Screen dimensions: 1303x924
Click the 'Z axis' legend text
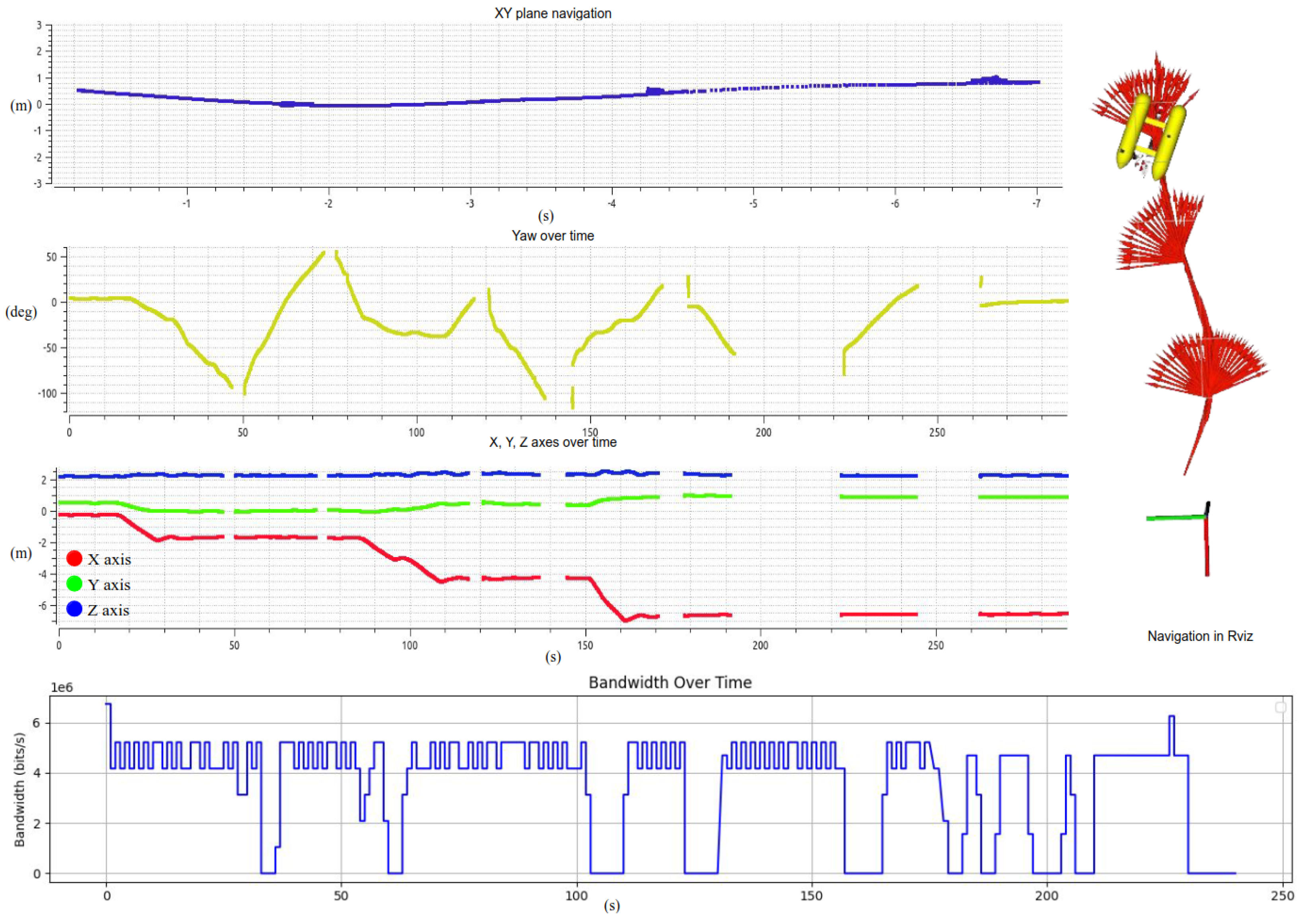coord(108,610)
